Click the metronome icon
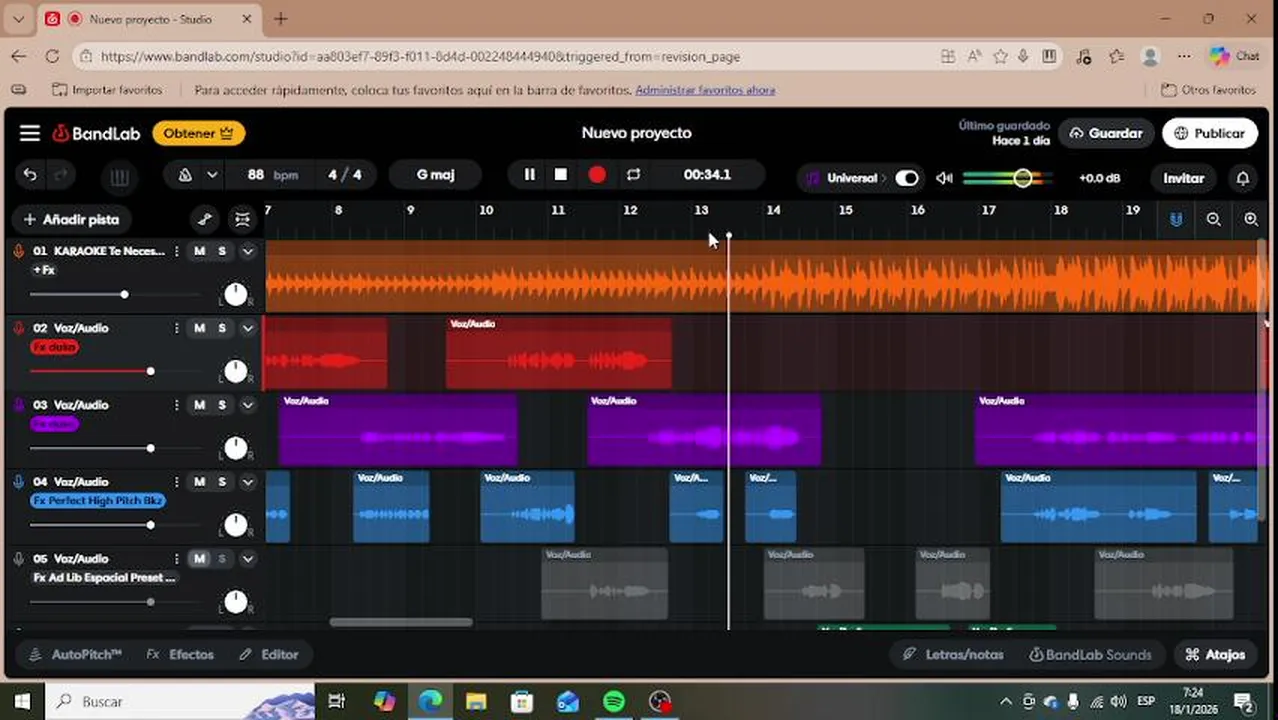The width and height of the screenshot is (1278, 720). (185, 175)
